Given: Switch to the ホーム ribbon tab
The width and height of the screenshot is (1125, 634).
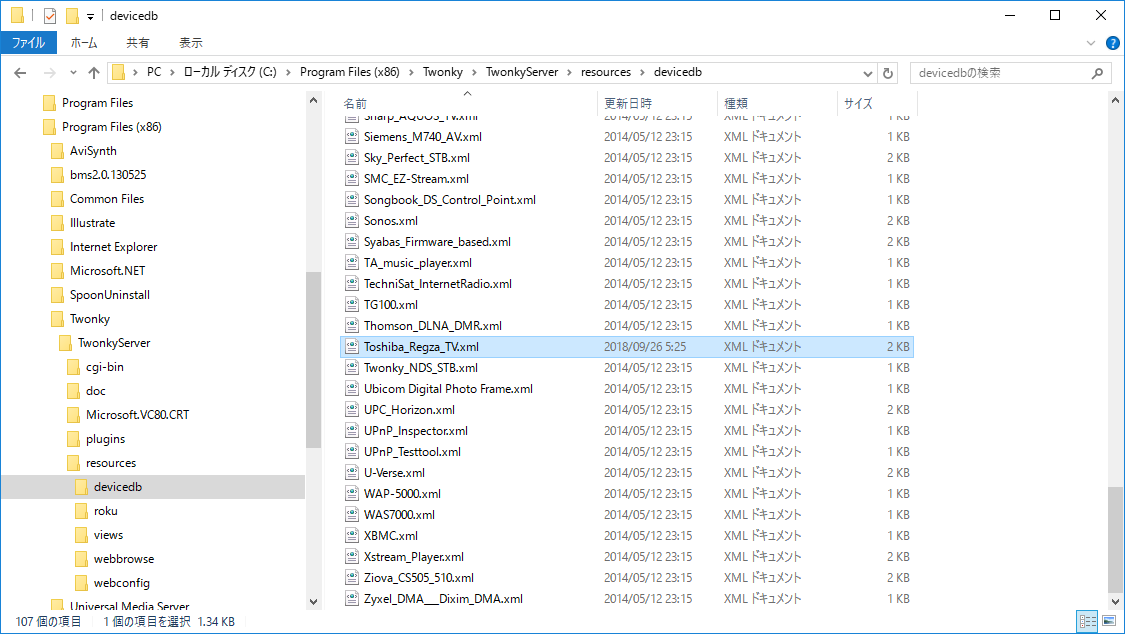Looking at the screenshot, I should click(x=84, y=43).
